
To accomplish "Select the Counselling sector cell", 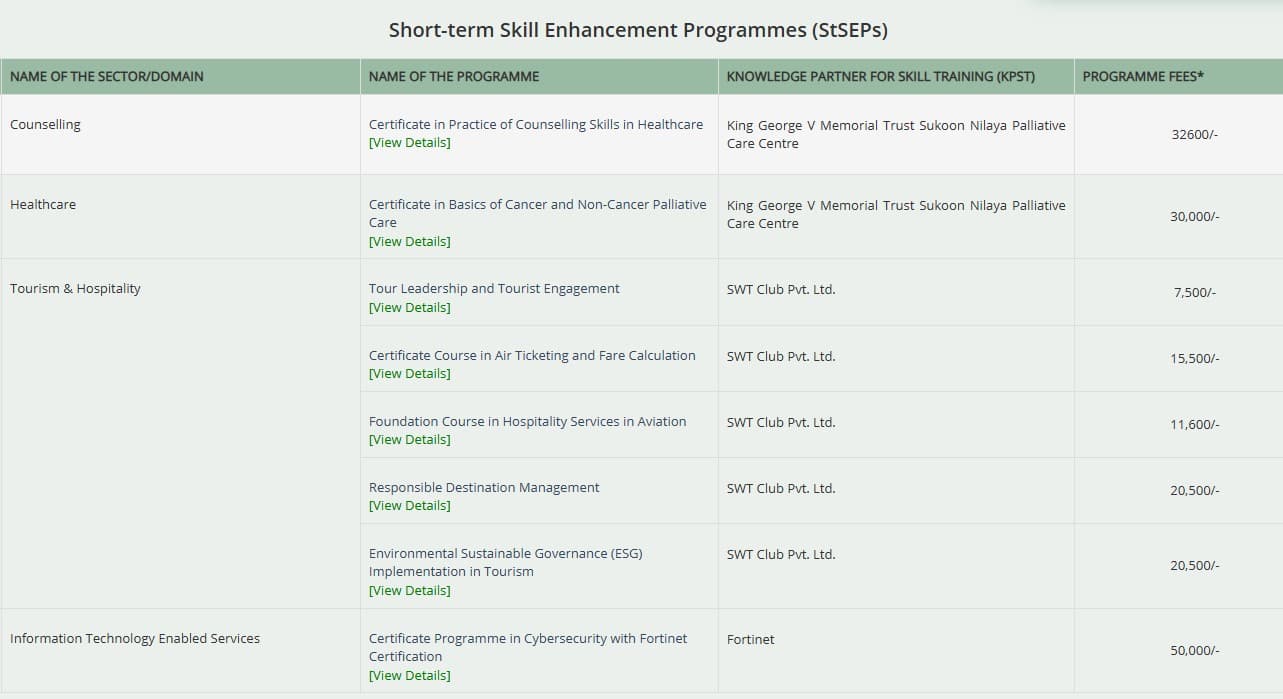I will tap(45, 125).
